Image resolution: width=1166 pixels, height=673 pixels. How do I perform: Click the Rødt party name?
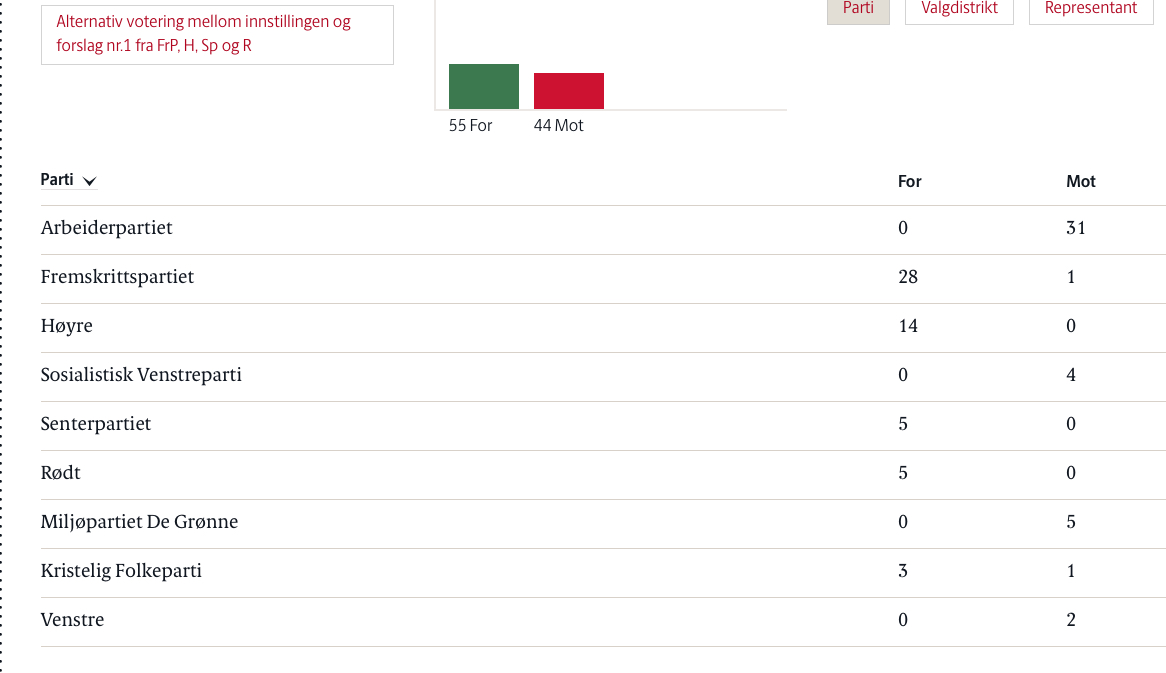61,473
